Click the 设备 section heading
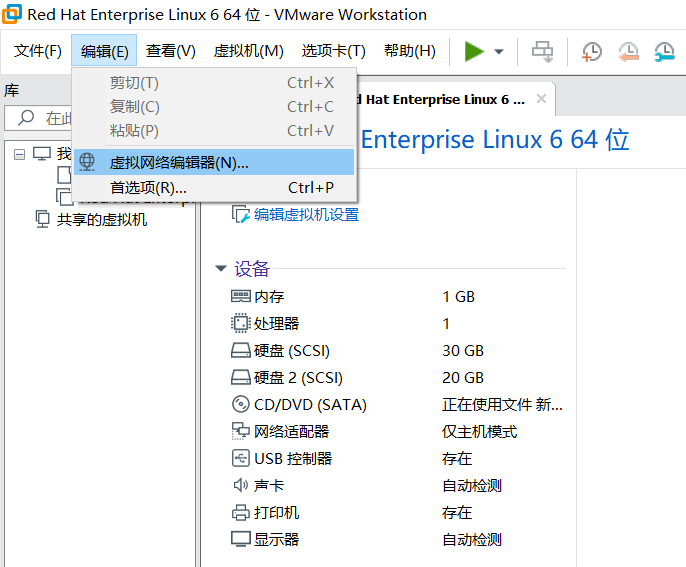Viewport: 686px width, 567px height. click(252, 269)
